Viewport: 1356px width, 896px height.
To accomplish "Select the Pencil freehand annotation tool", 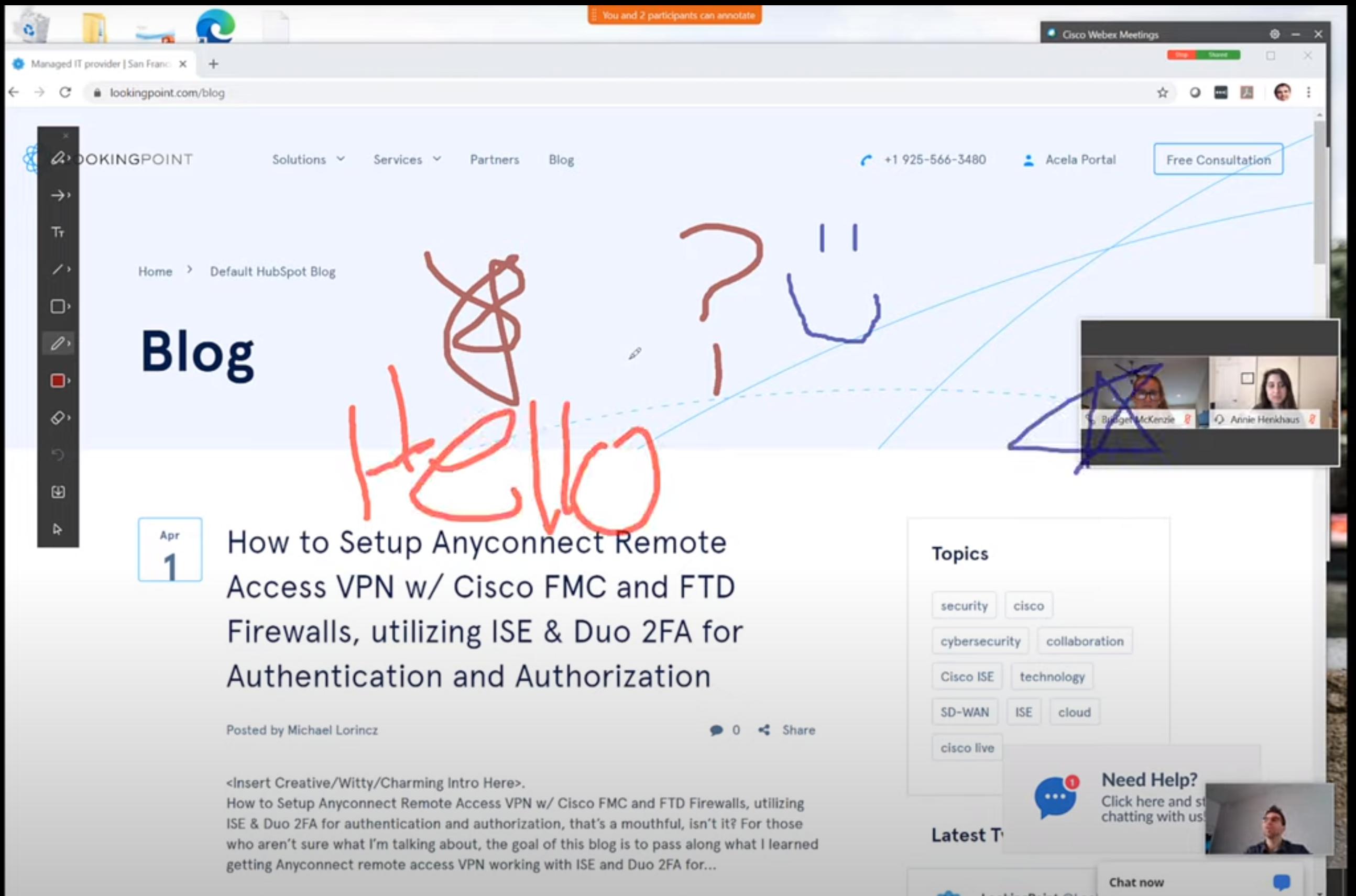I will point(58,344).
